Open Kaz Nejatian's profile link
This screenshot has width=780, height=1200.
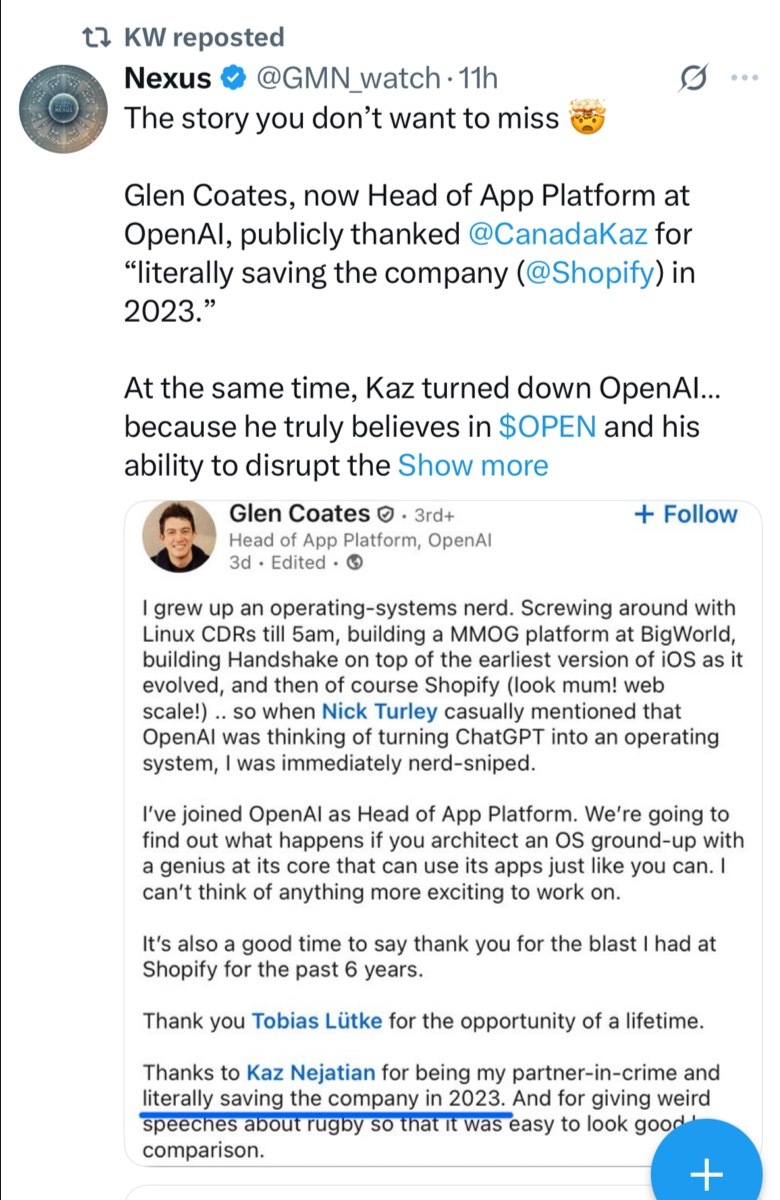[311, 1073]
